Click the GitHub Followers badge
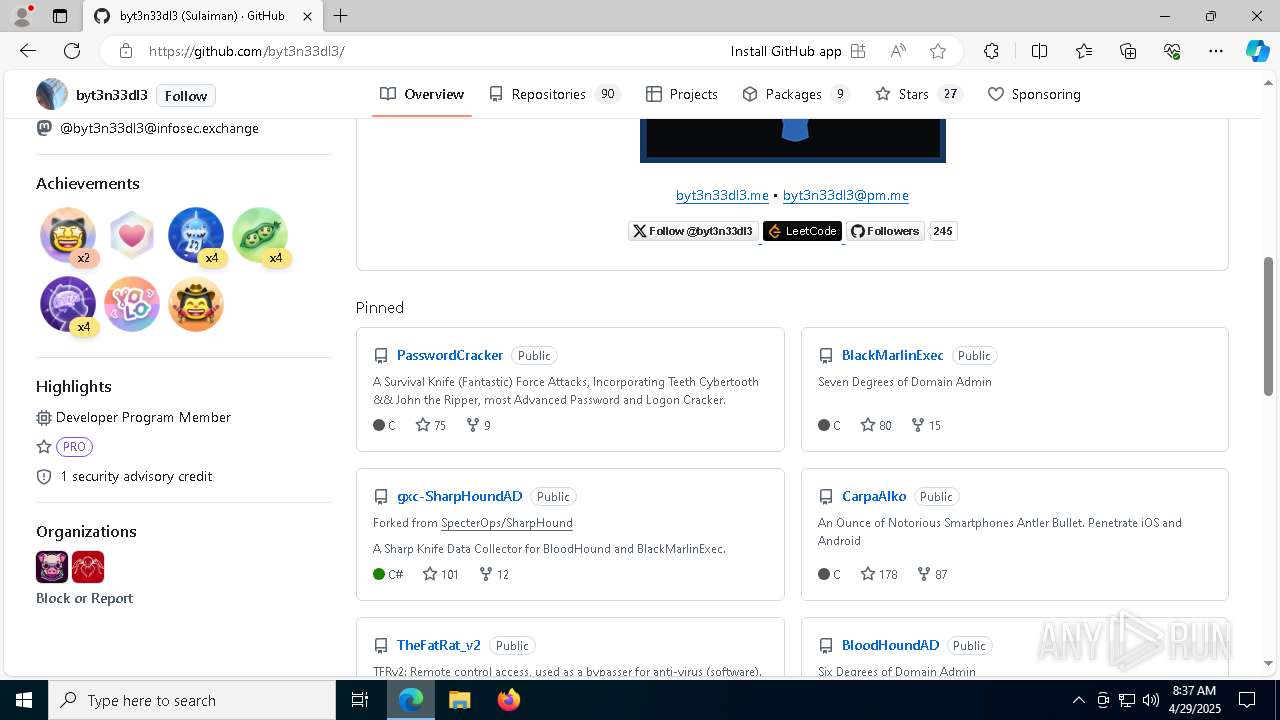This screenshot has height=720, width=1280. (885, 231)
